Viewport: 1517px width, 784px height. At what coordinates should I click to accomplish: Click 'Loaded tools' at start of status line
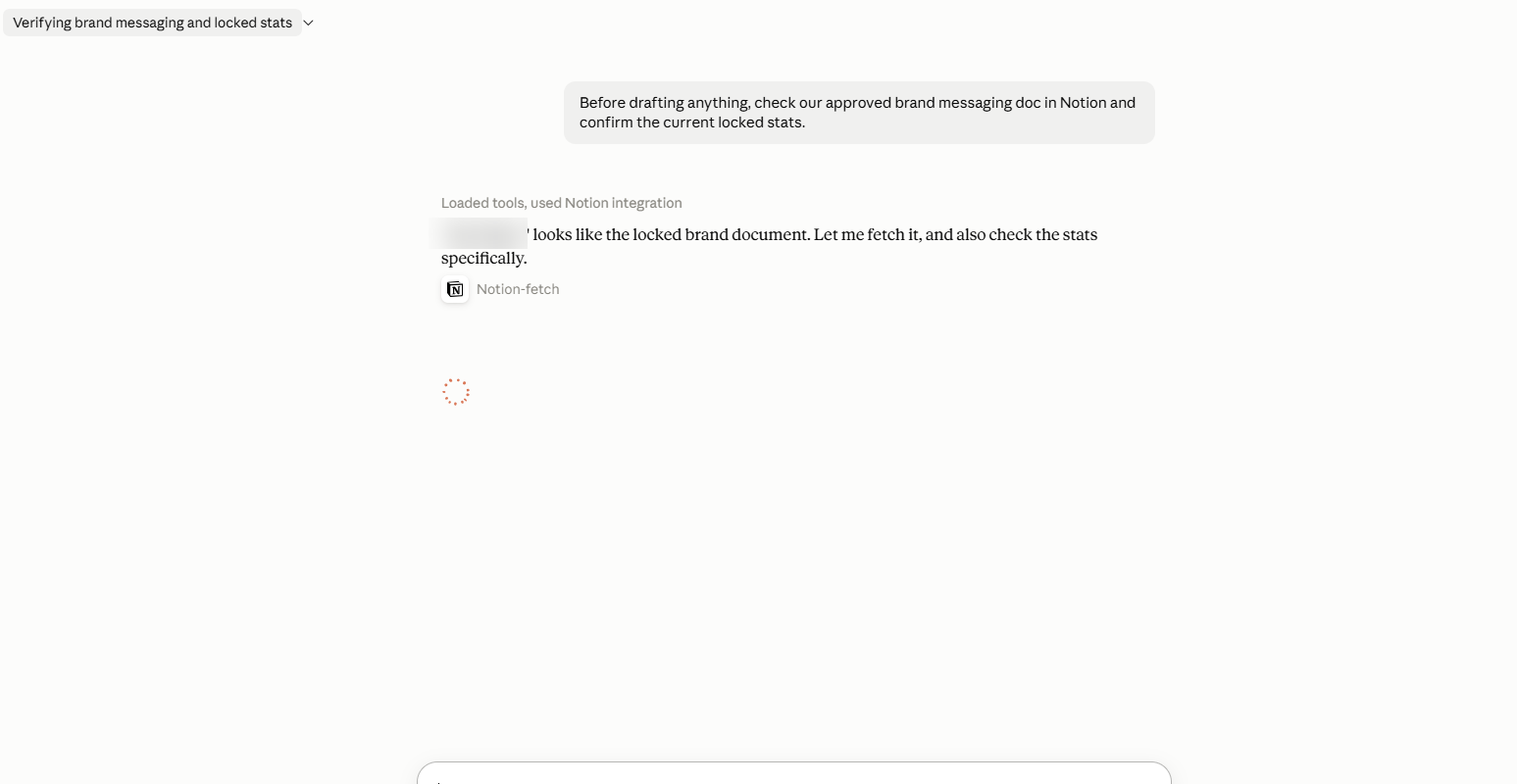[483, 203]
